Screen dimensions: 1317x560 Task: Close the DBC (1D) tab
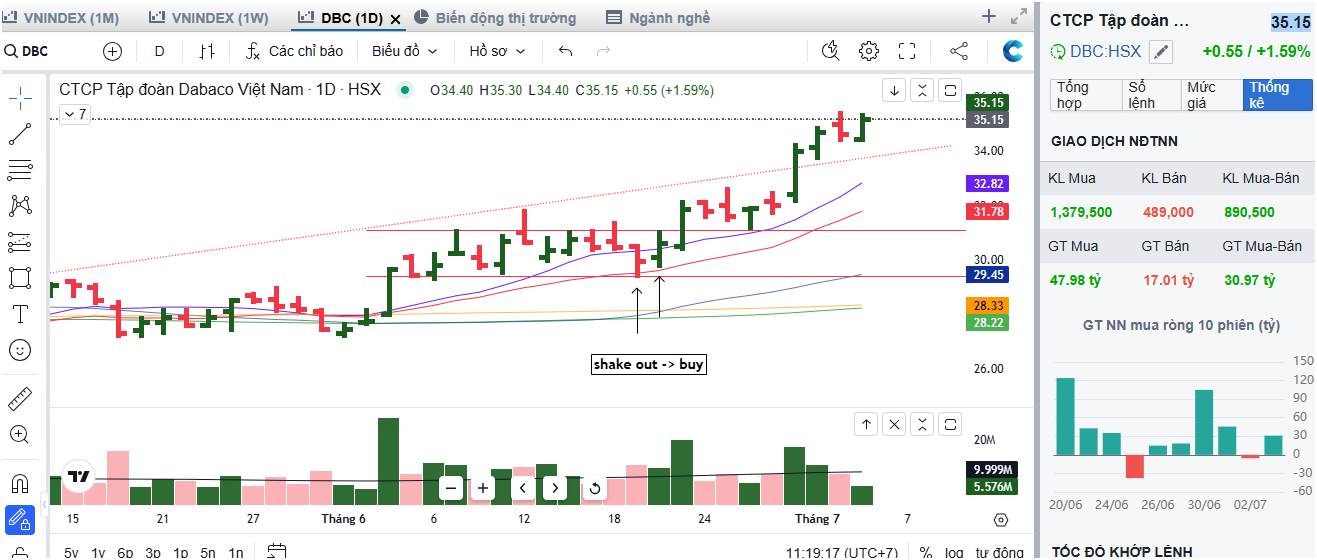(396, 19)
